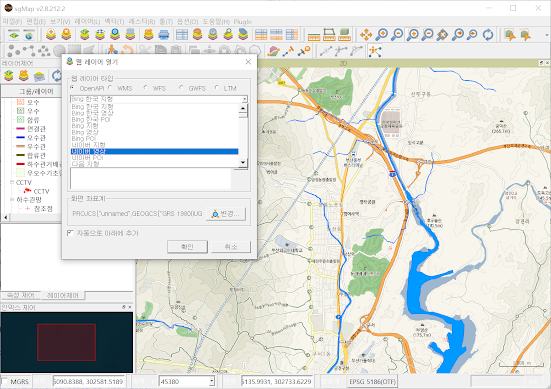This screenshot has height=389, width=551.
Task: Open the scale 45380 dropdown
Action: pyautogui.click(x=212, y=381)
